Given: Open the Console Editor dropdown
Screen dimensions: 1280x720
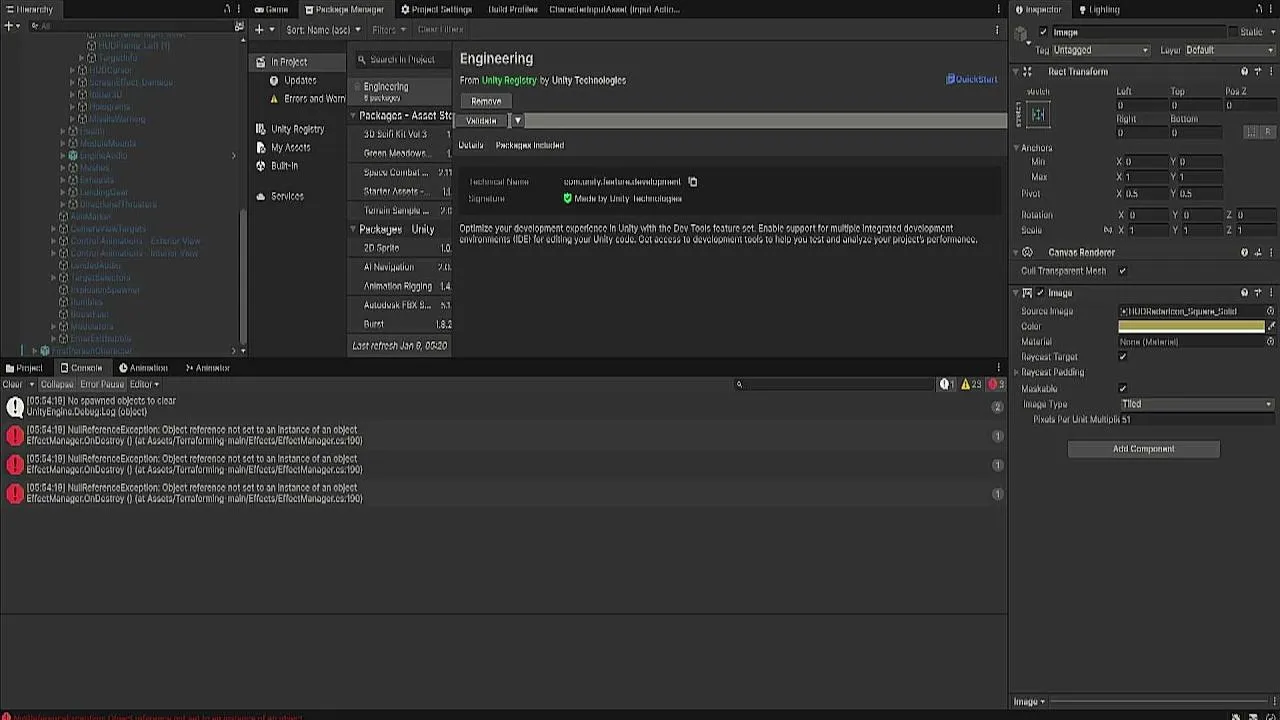Looking at the screenshot, I should click(x=144, y=384).
